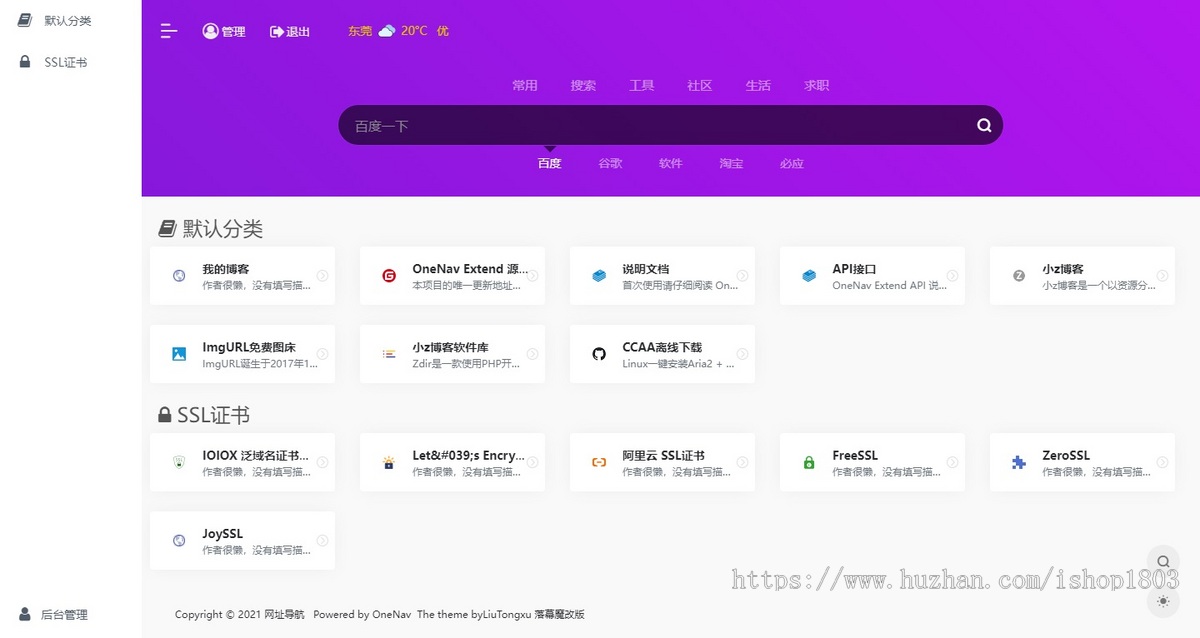Switch search engine to 软件

pyautogui.click(x=671, y=163)
